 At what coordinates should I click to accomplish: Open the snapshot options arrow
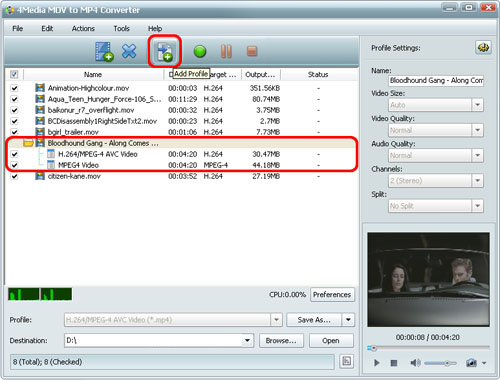pos(484,363)
